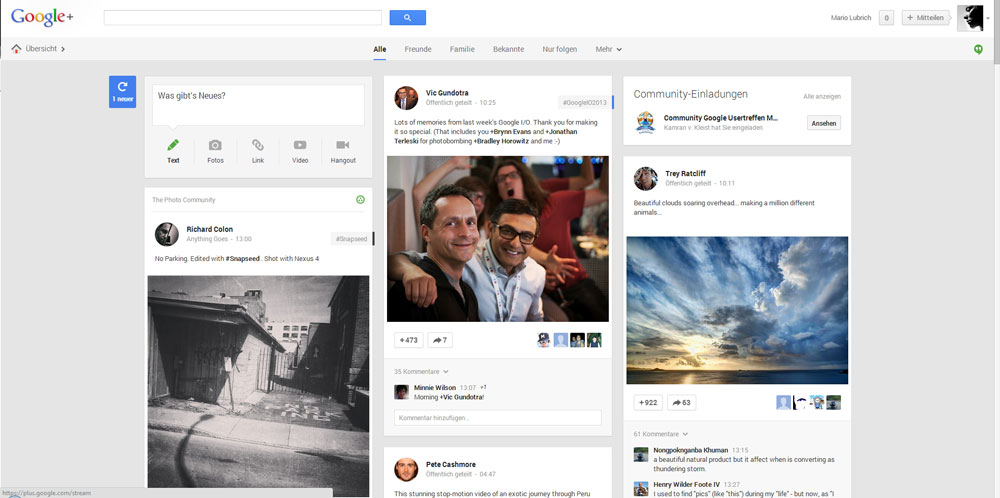1000x498 pixels.
Task: Switch to the Familie tab
Action: [x=462, y=49]
